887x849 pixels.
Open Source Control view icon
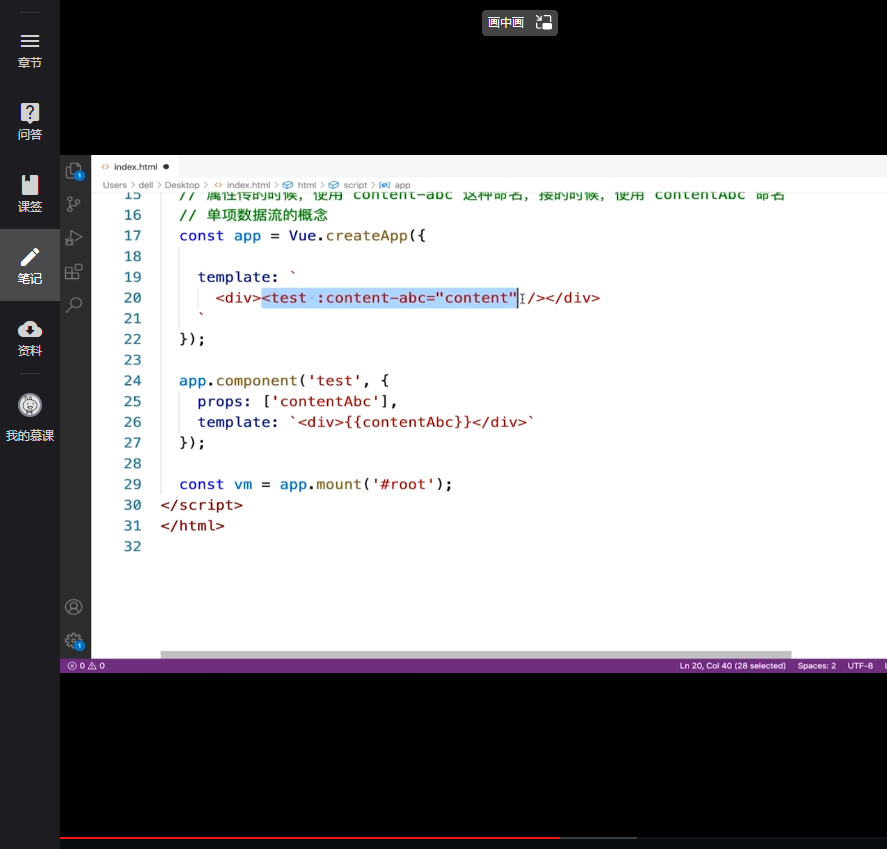[74, 204]
